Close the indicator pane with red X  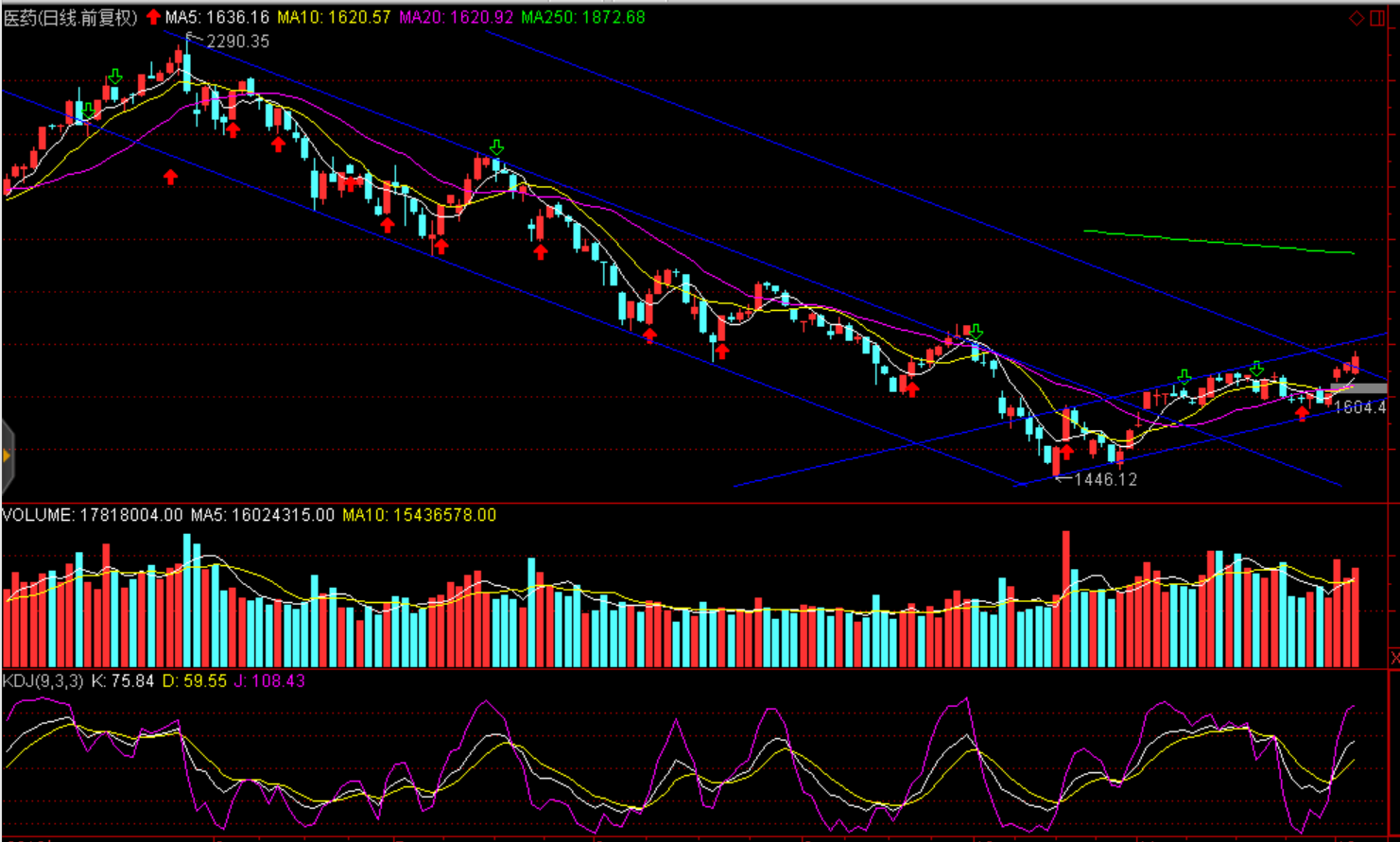(1394, 656)
